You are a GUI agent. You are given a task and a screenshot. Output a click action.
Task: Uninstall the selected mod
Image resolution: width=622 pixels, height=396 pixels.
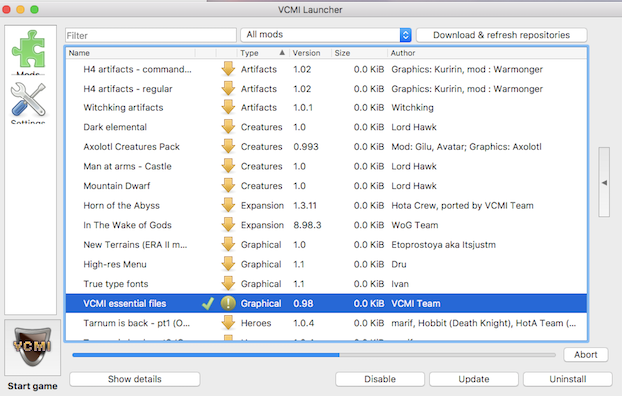pyautogui.click(x=568, y=379)
